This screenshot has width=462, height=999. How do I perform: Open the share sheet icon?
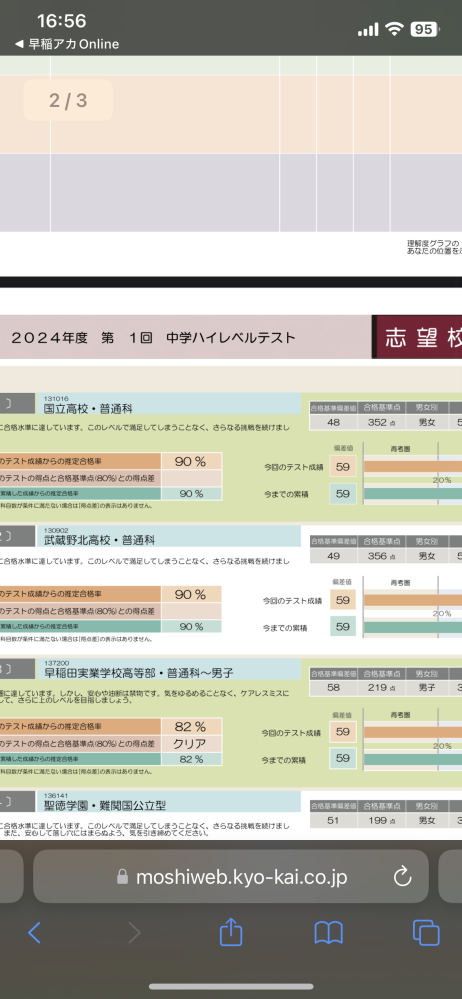(231, 931)
